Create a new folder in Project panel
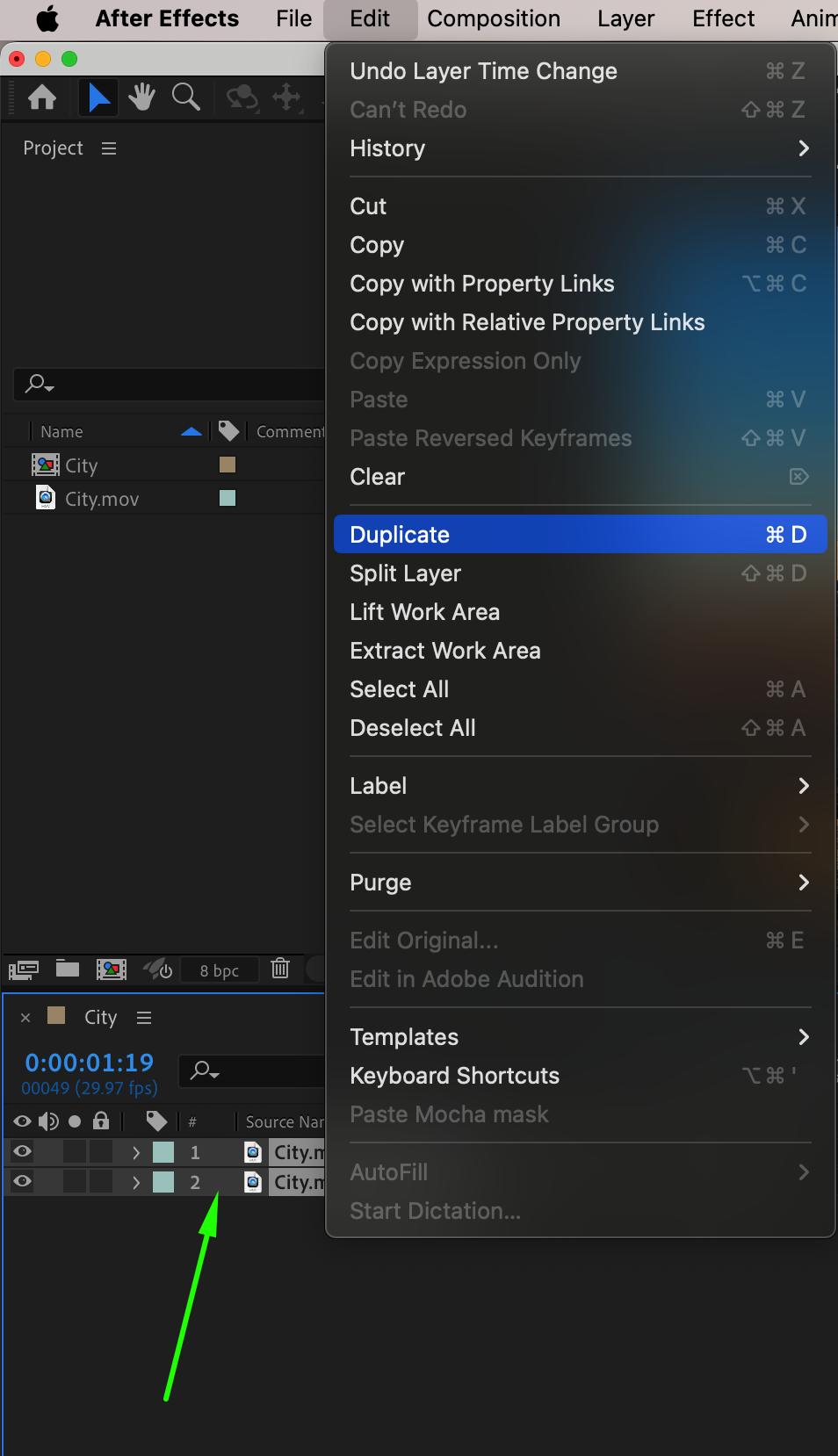This screenshot has height=1456, width=838. tap(68, 969)
